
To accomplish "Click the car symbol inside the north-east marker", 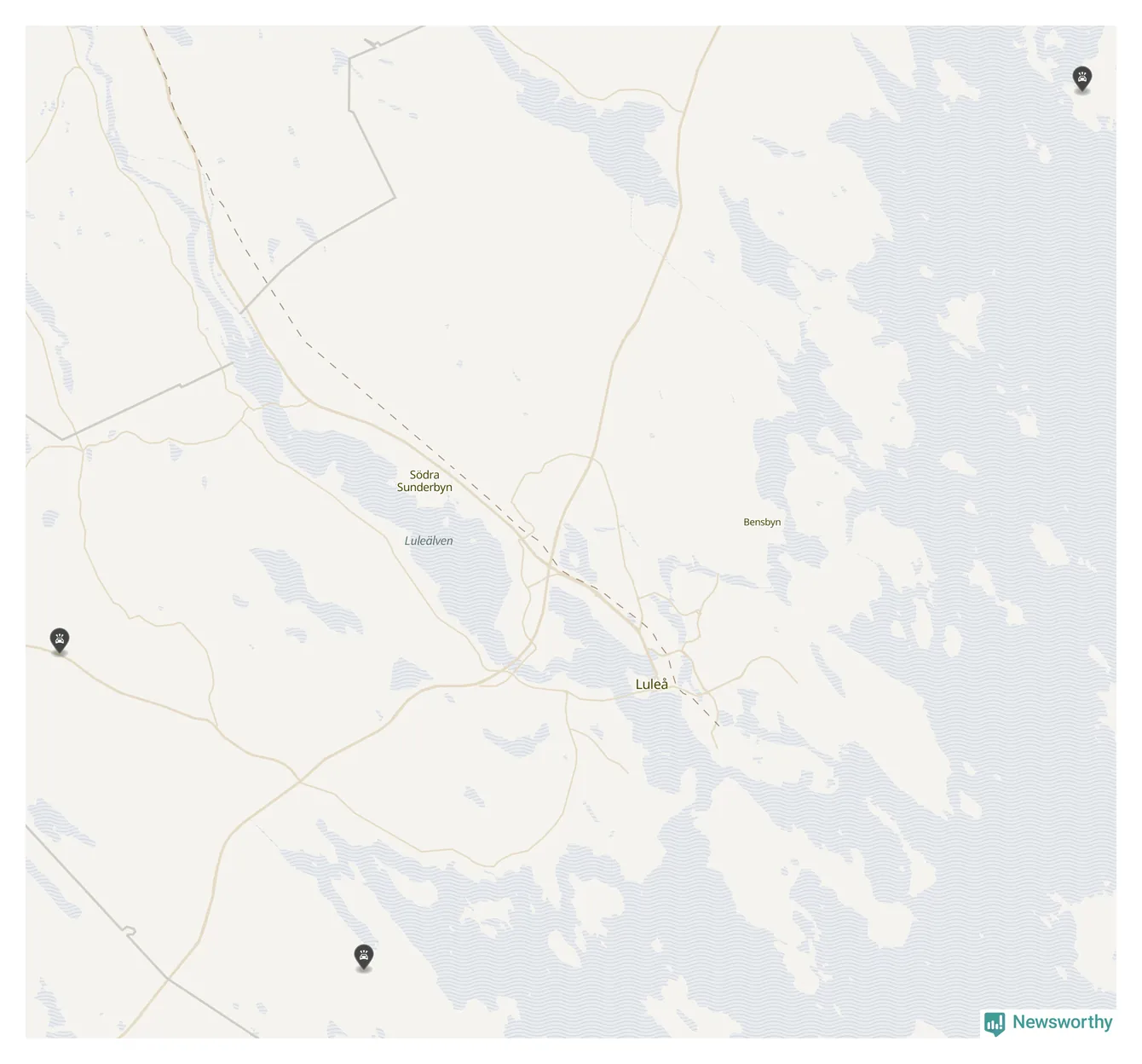I will click(x=1081, y=78).
